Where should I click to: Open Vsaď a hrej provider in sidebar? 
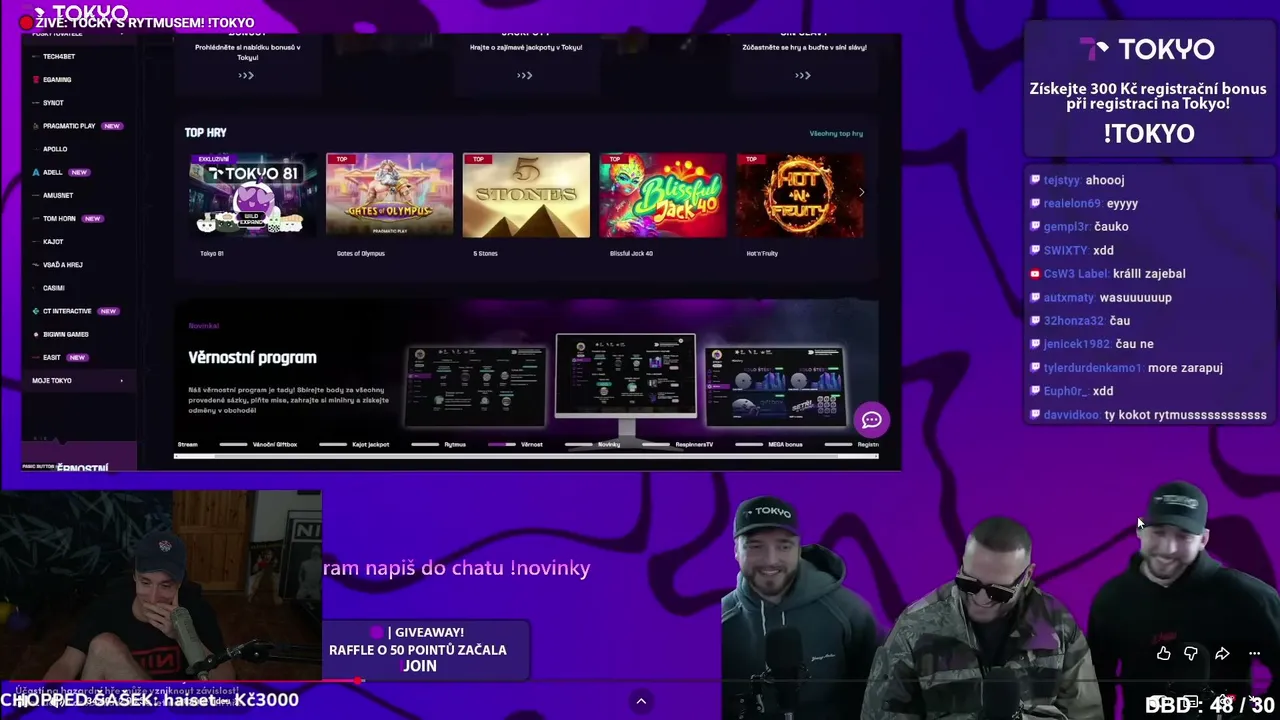[x=62, y=265]
